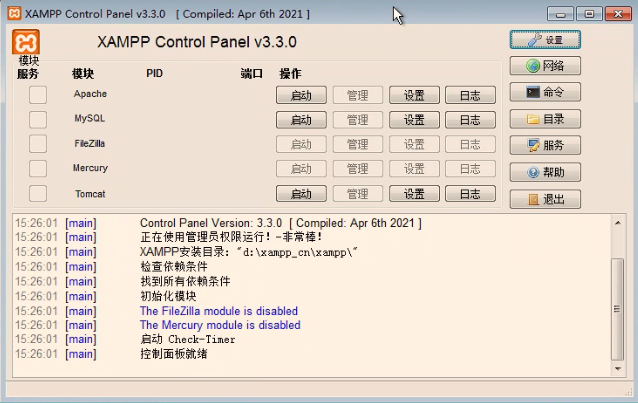
Task: Open 网络 netstat globe button
Action: click(545, 66)
